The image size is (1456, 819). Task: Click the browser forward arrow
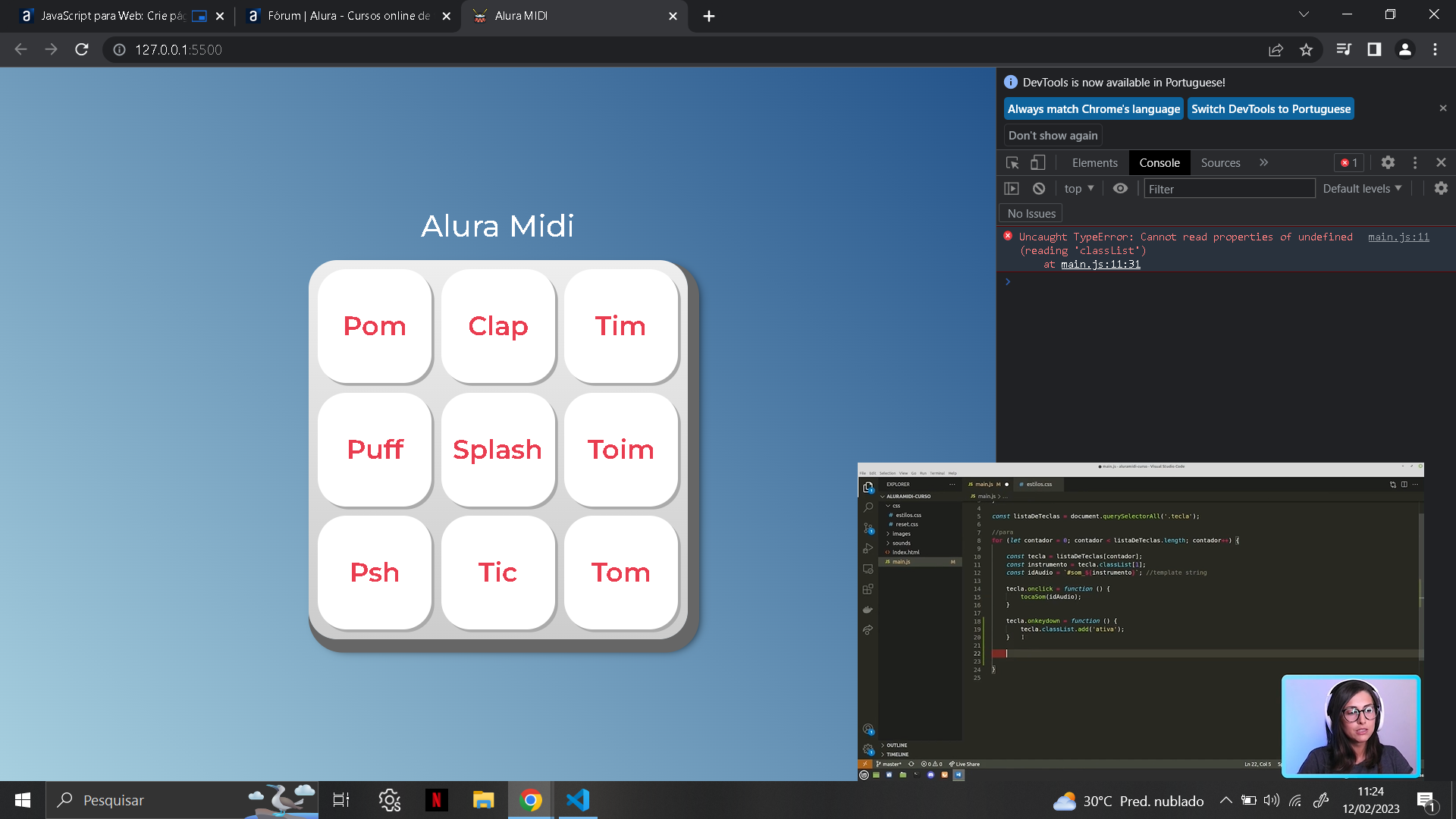pos(51,49)
